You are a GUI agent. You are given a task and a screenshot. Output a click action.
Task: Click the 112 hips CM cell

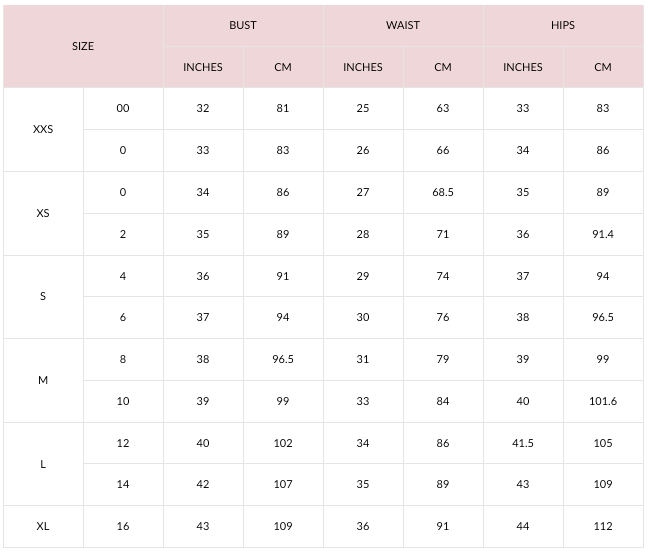point(603,526)
